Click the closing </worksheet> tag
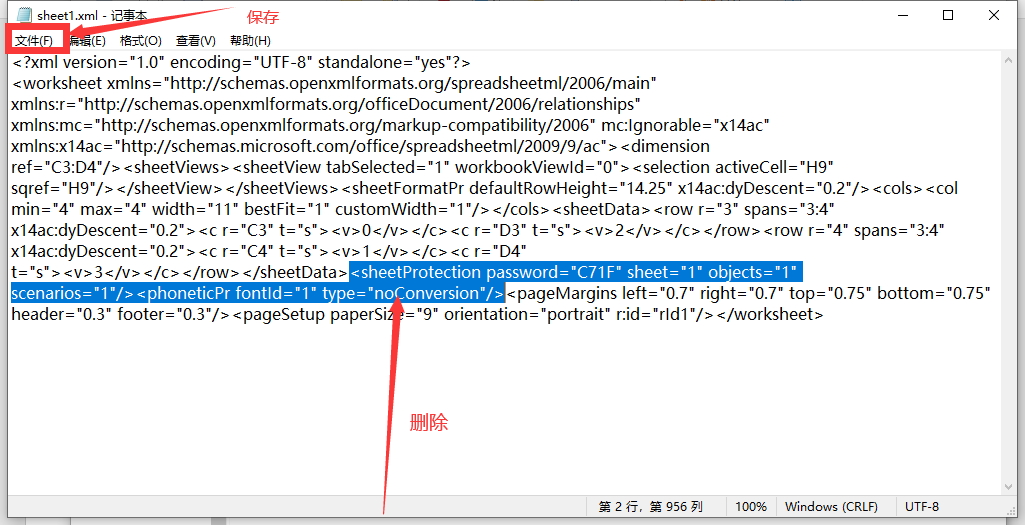This screenshot has height=525, width=1025. [770, 314]
